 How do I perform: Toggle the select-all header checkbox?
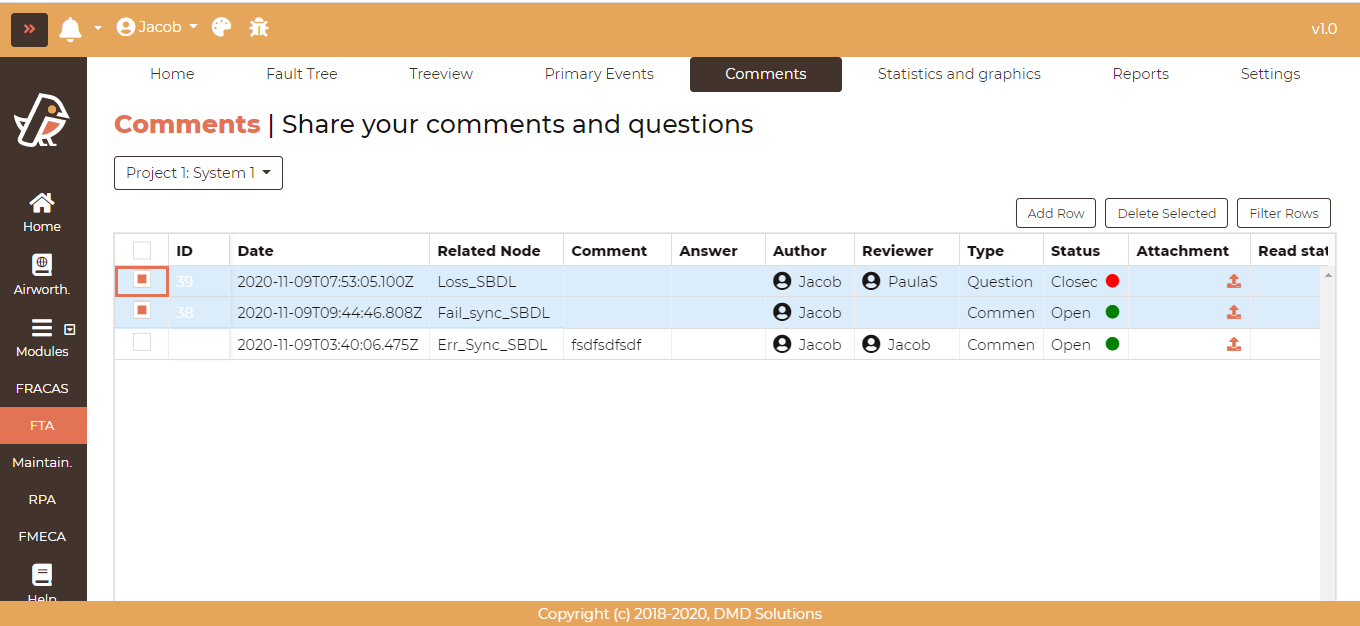142,250
